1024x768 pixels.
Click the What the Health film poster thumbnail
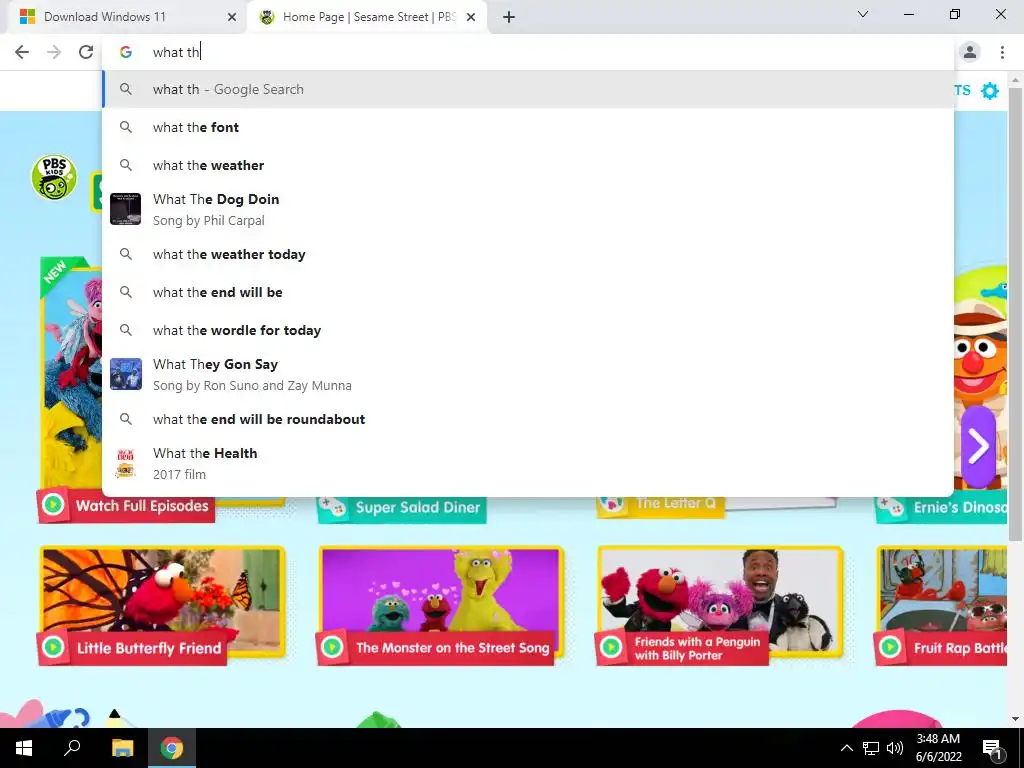[125, 463]
